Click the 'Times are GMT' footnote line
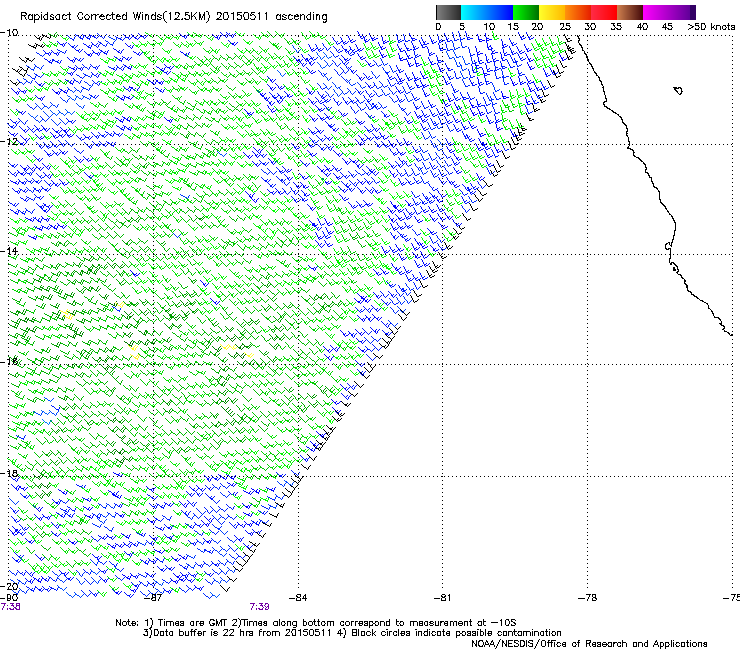 click(316, 623)
